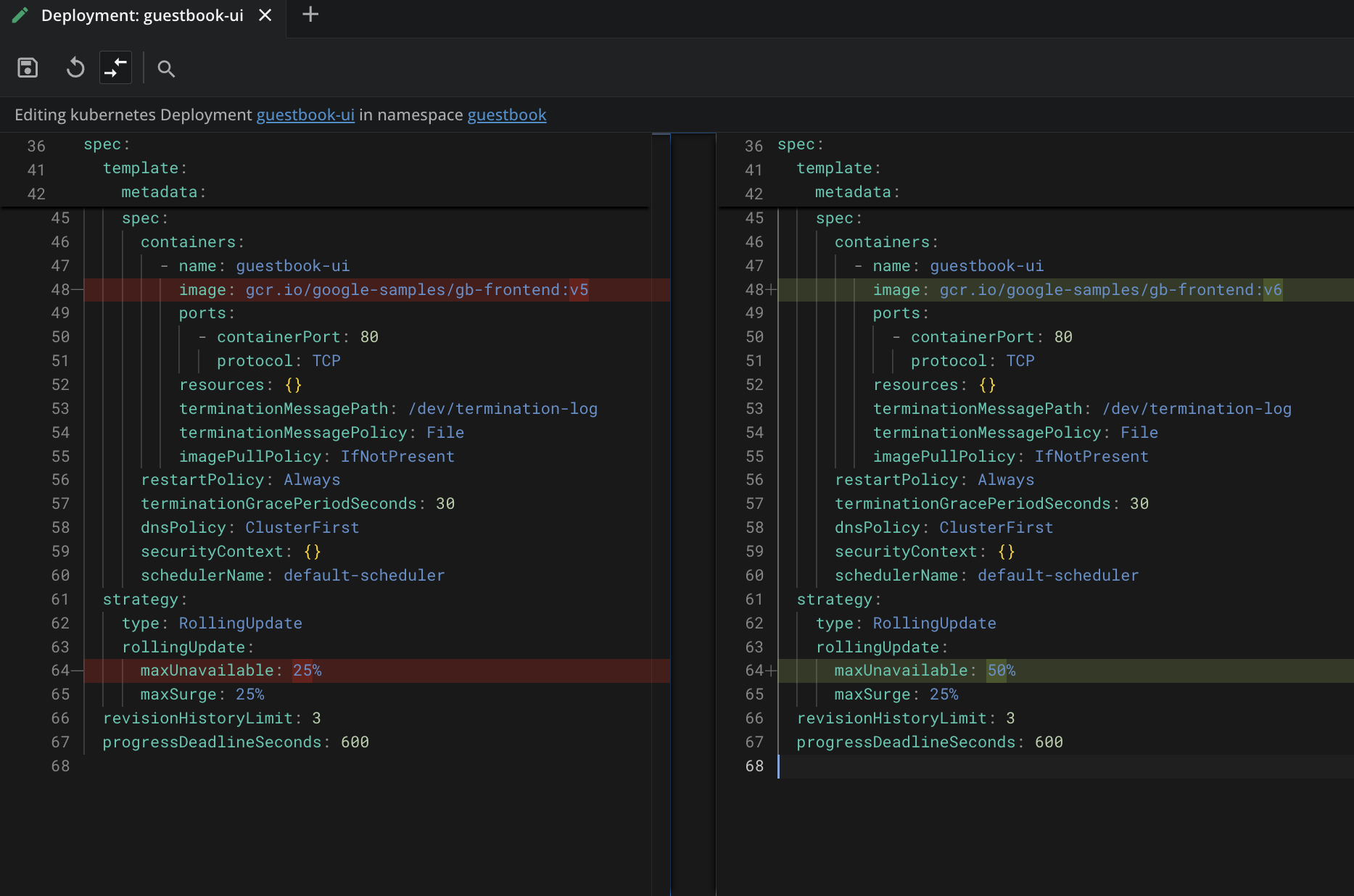The height and width of the screenshot is (896, 1354).
Task: Click sticky 'spec:' line 36 in right pane
Action: [801, 144]
